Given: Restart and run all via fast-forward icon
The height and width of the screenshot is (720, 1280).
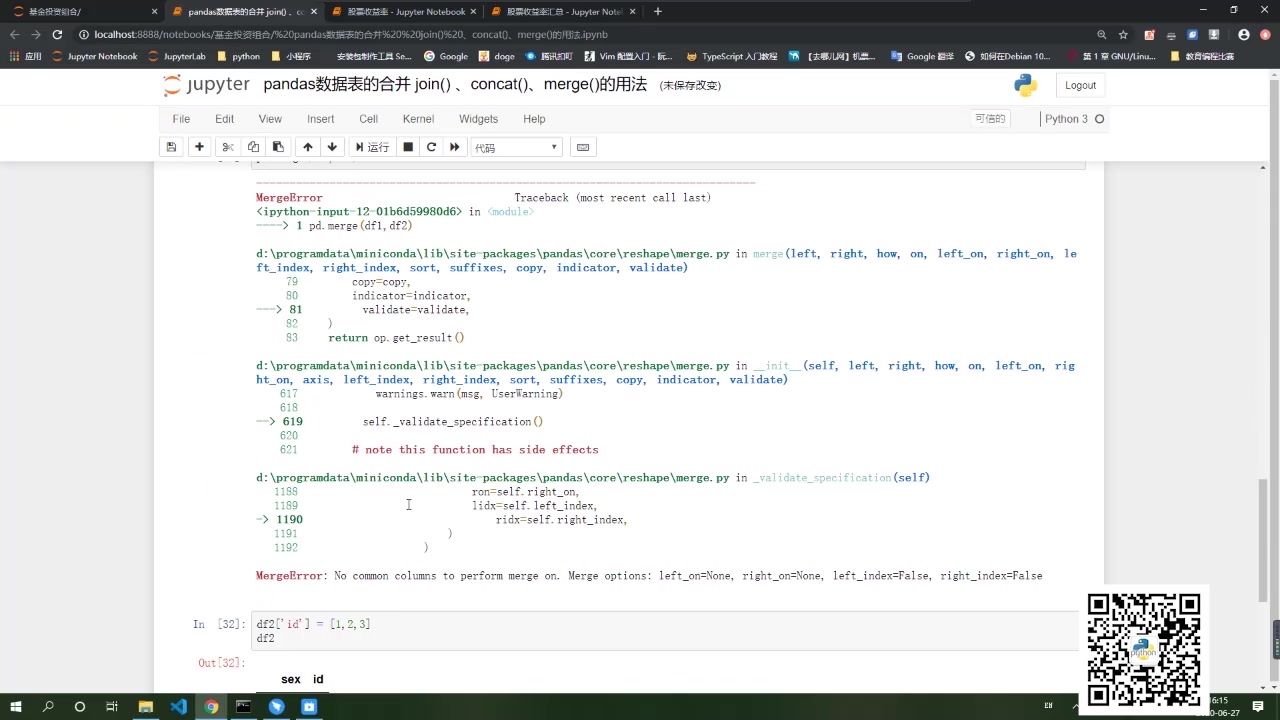Looking at the screenshot, I should point(454,147).
